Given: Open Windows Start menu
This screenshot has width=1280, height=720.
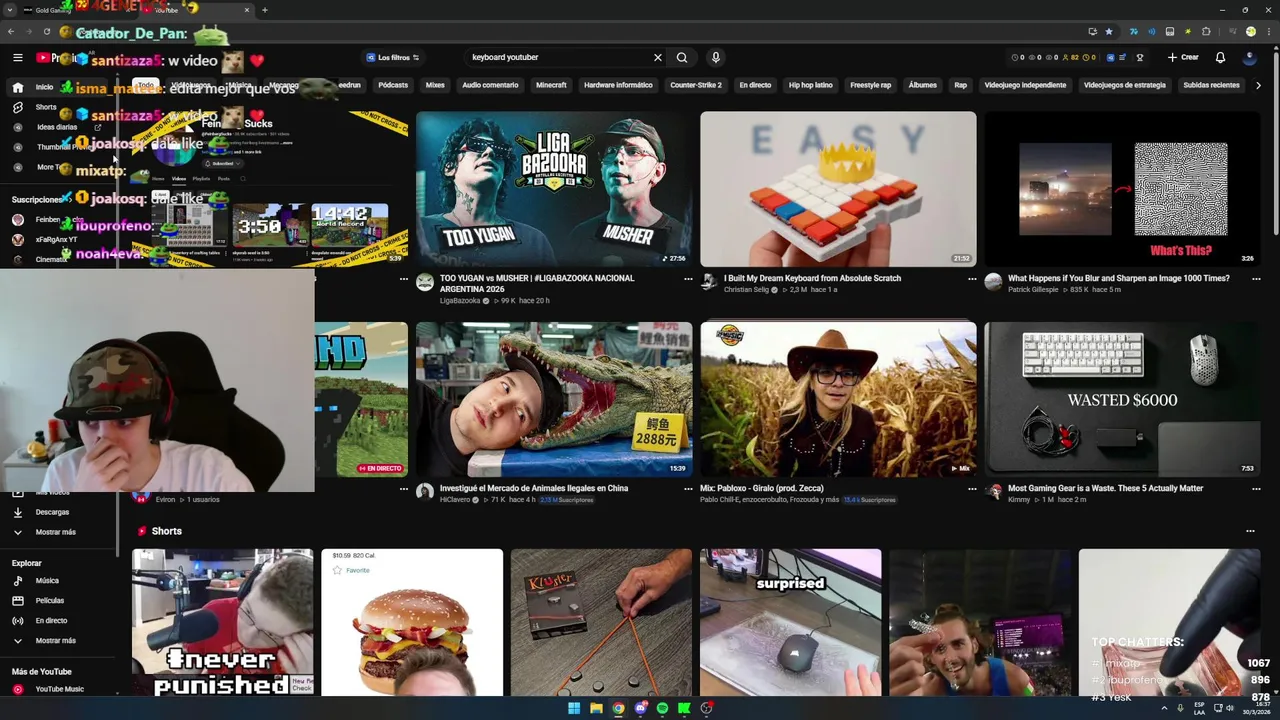Looking at the screenshot, I should (574, 709).
